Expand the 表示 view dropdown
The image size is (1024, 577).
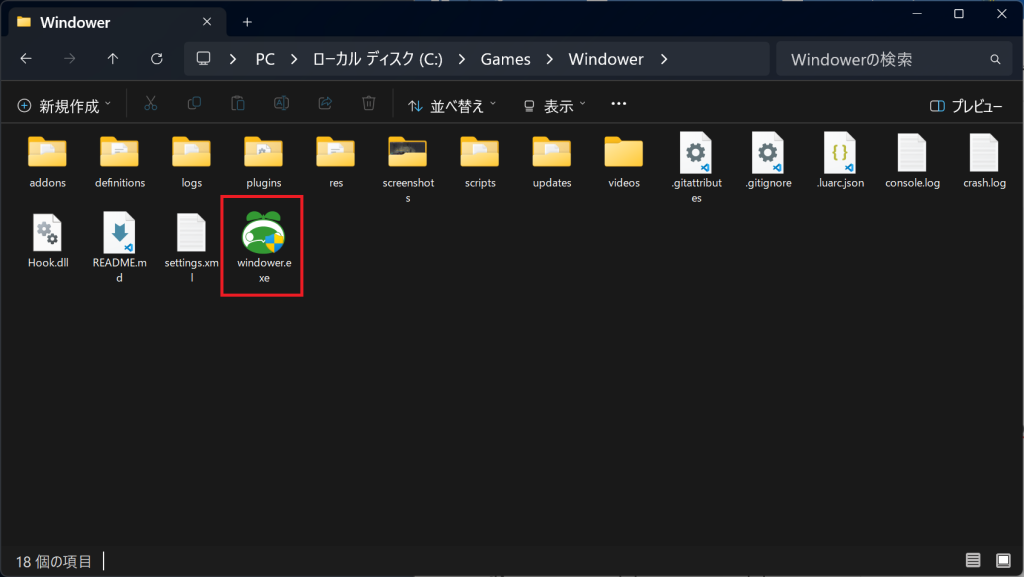(555, 105)
